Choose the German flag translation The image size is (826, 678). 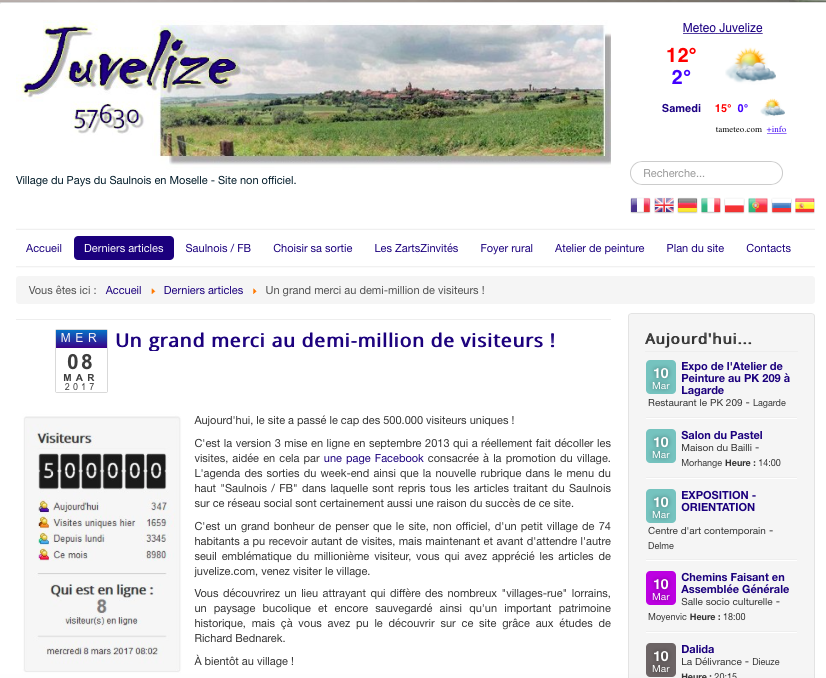(x=687, y=205)
